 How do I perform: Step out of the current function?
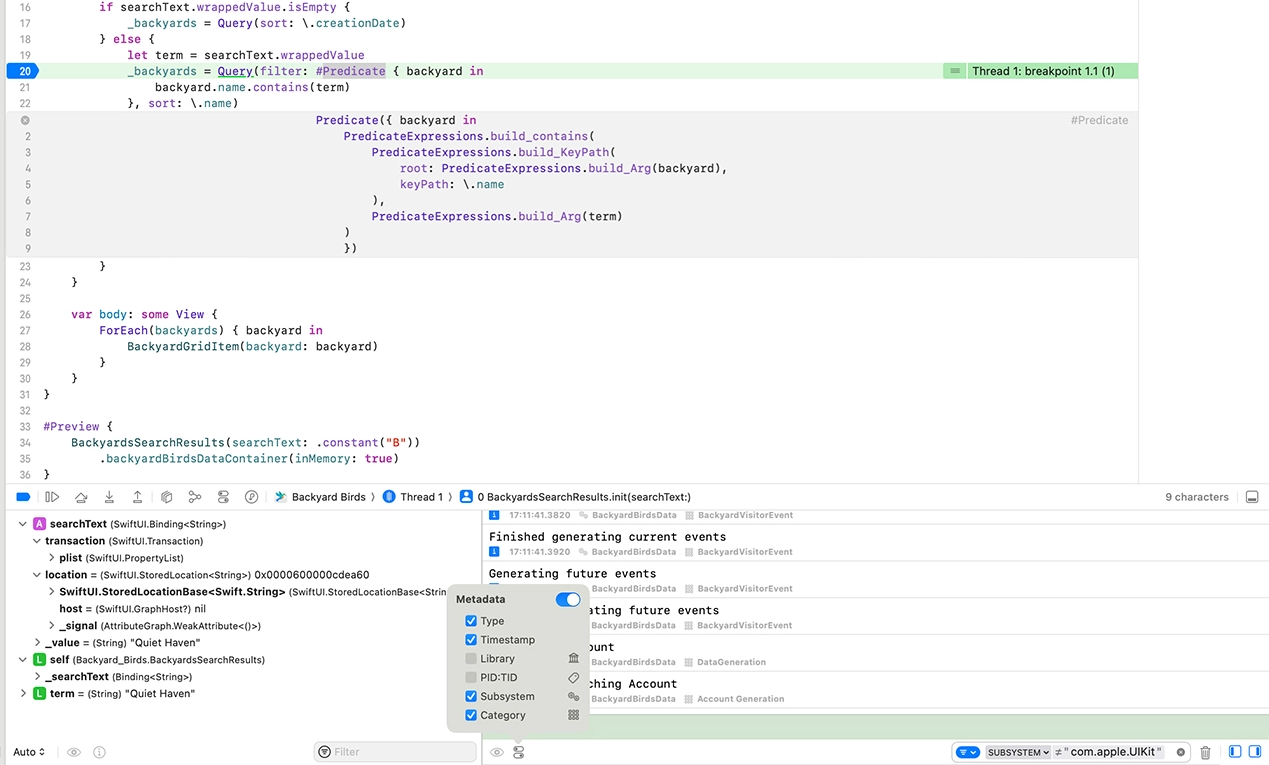tap(137, 497)
